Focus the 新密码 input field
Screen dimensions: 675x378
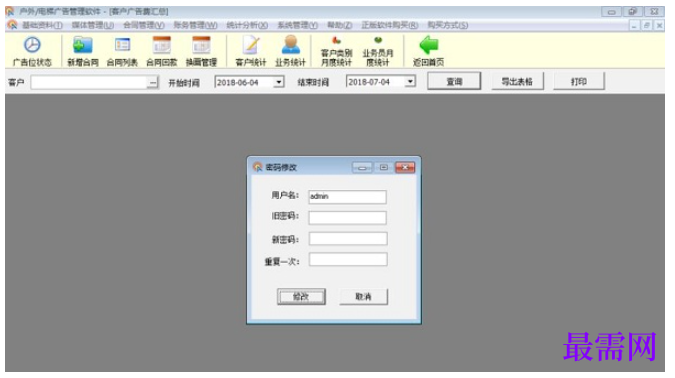348,239
